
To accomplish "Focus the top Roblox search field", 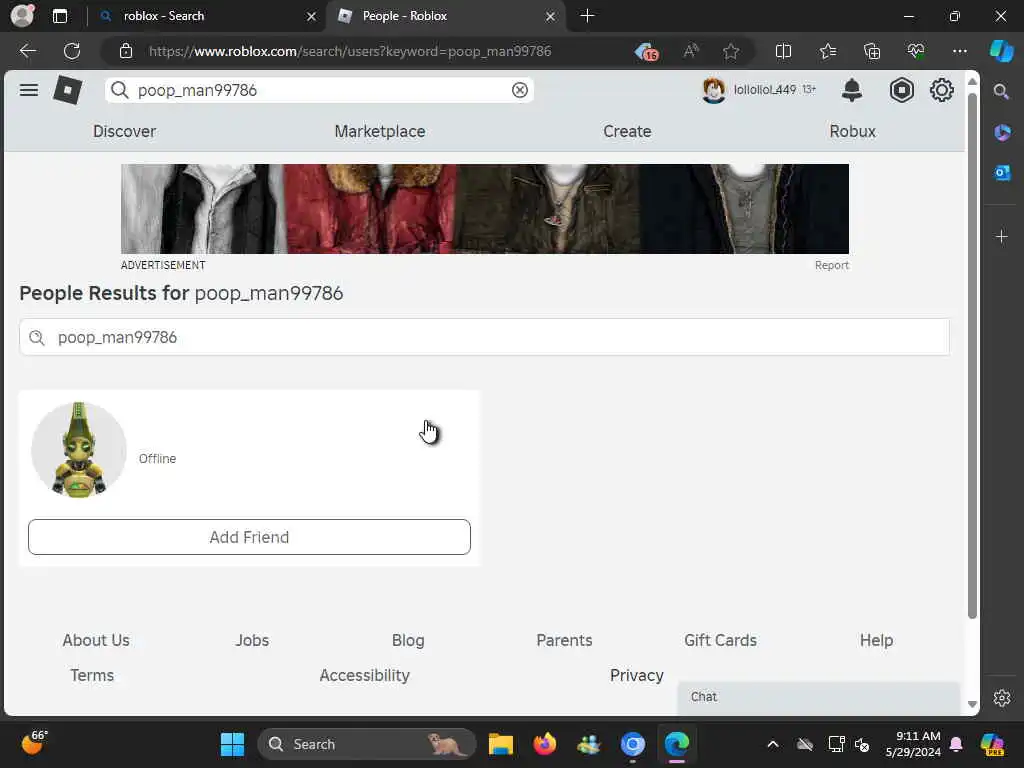I will 319,90.
